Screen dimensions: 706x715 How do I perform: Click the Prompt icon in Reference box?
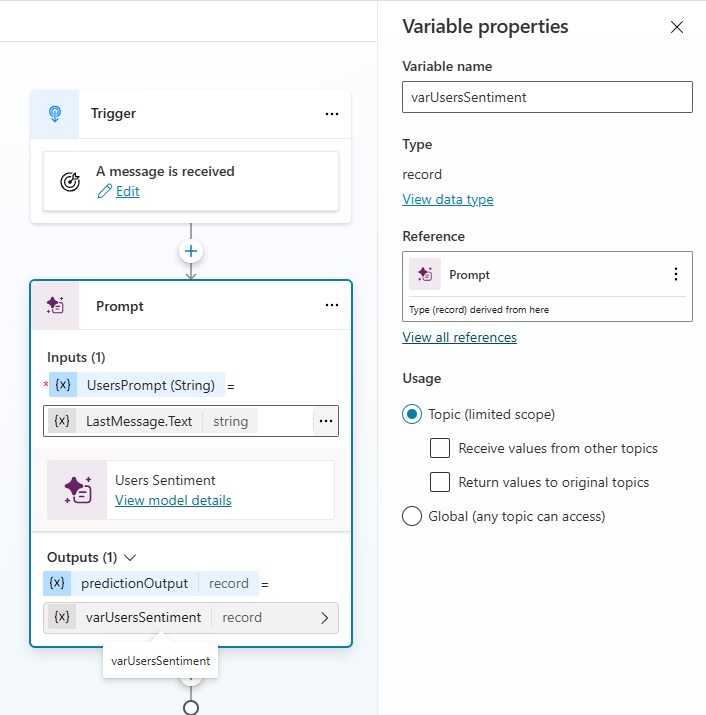tap(425, 274)
